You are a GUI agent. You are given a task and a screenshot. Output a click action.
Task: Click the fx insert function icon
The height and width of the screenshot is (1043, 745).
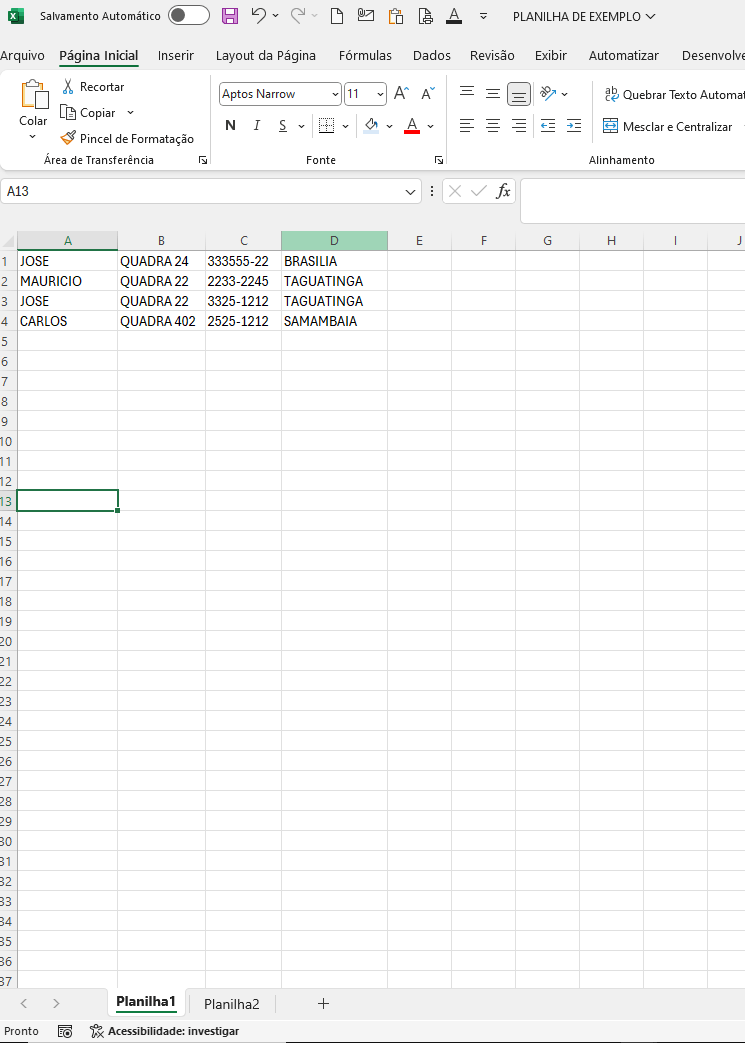[x=504, y=192]
